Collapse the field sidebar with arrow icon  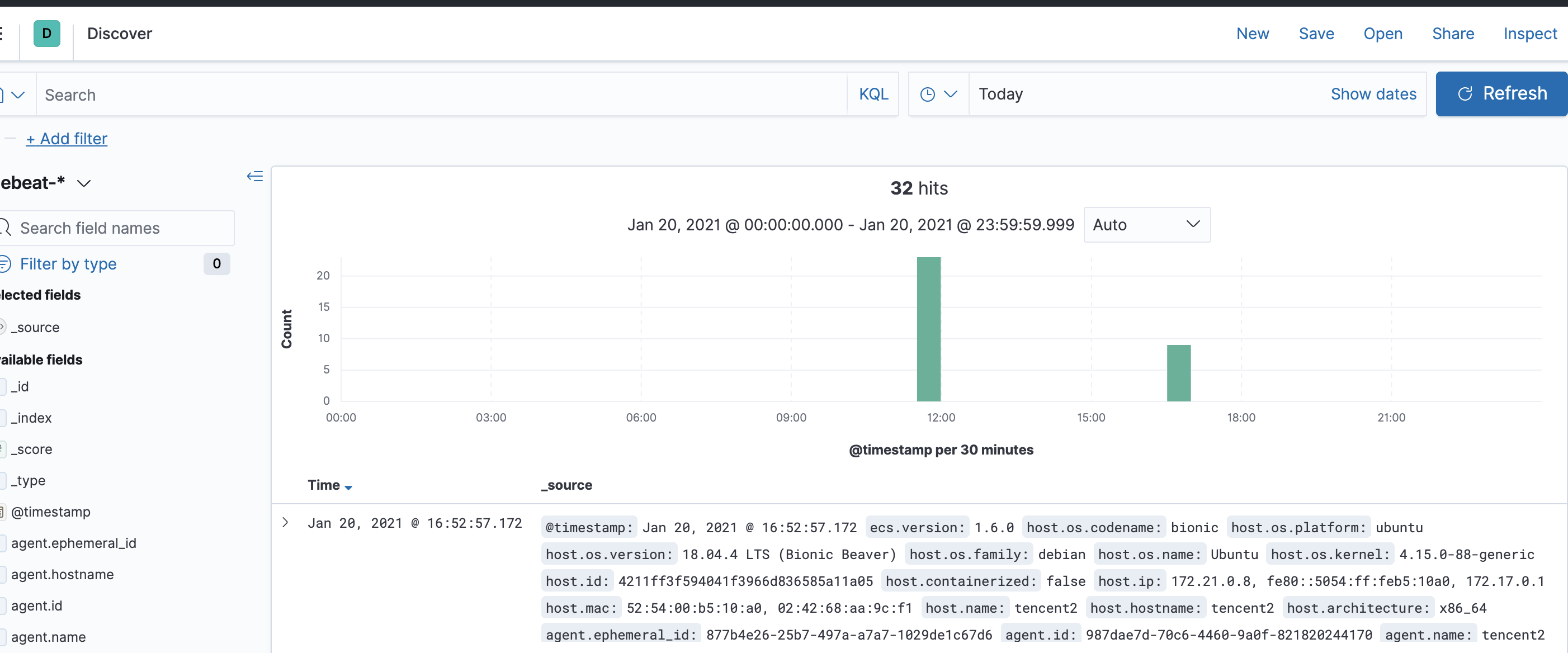[x=255, y=177]
